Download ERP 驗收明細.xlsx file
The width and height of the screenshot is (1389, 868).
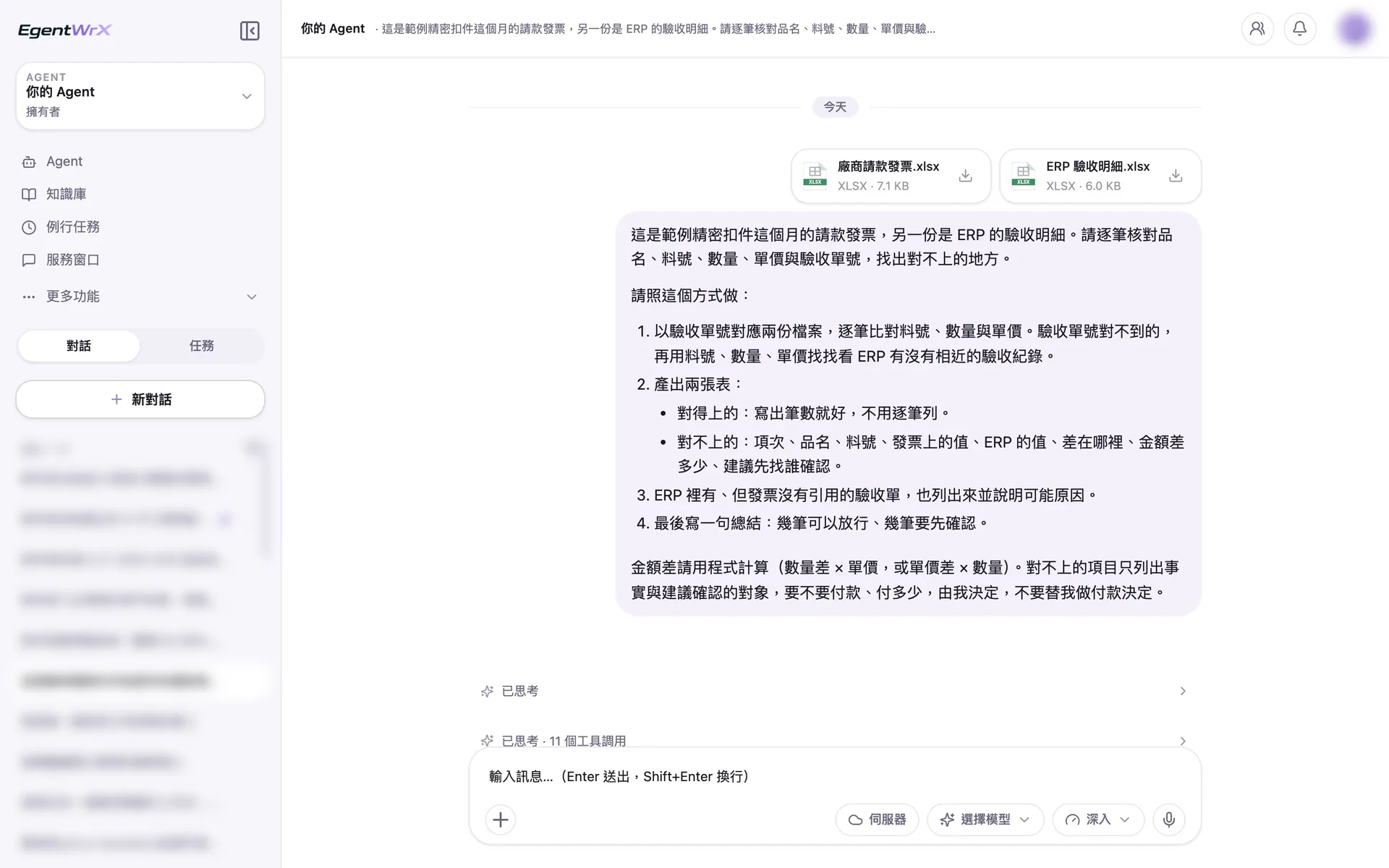point(1176,176)
